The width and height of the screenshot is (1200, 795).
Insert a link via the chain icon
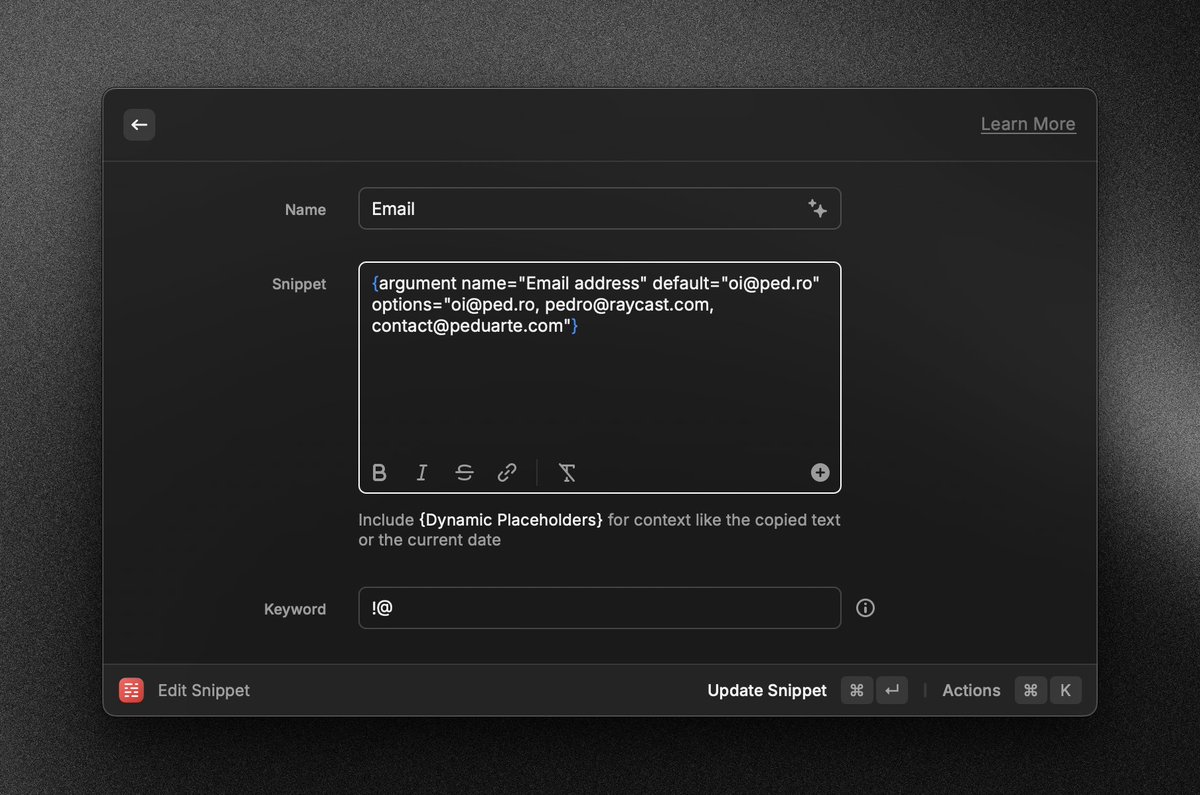[507, 473]
